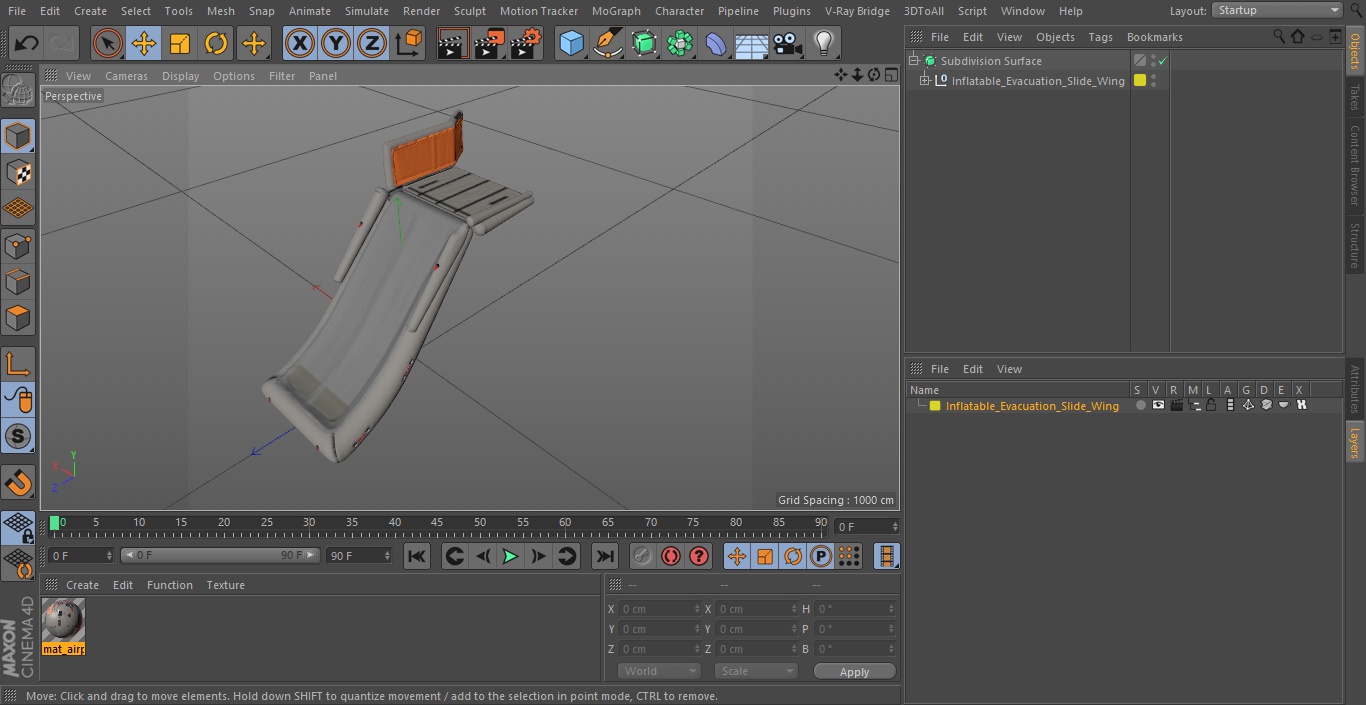Click the Viewport Solo S icon
The image size is (1366, 705).
point(18,436)
